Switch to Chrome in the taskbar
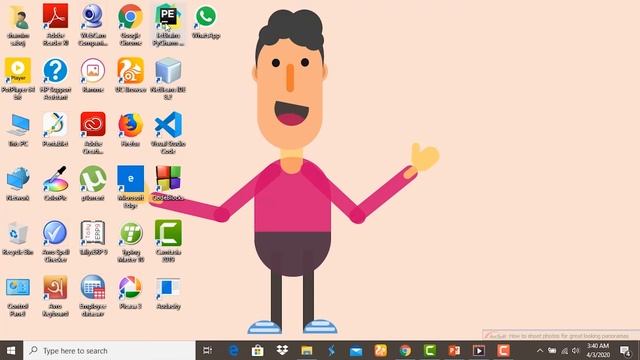The height and width of the screenshot is (360, 640). point(405,351)
